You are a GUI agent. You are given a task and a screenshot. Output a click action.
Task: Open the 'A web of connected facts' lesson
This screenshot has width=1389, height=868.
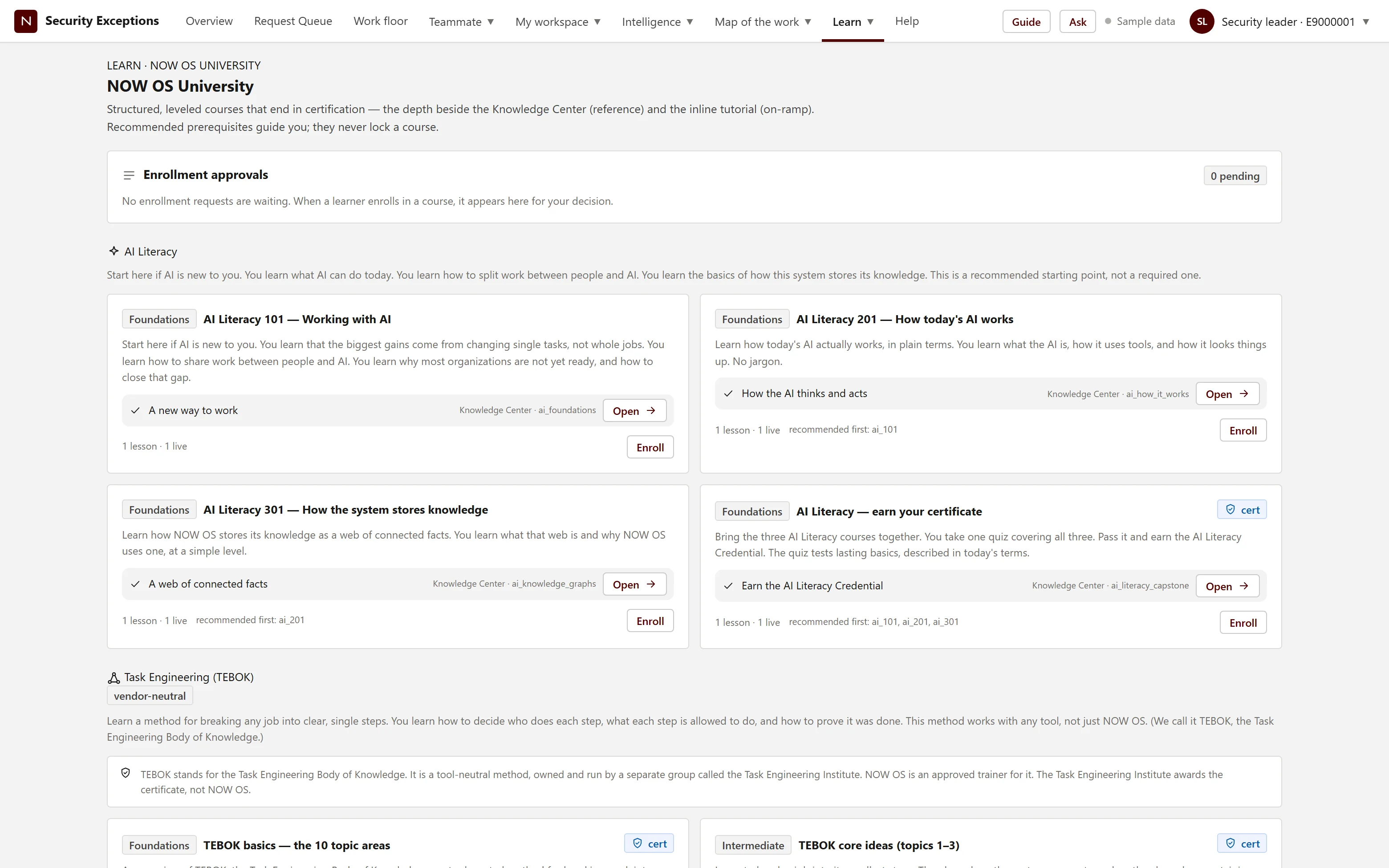click(x=634, y=584)
